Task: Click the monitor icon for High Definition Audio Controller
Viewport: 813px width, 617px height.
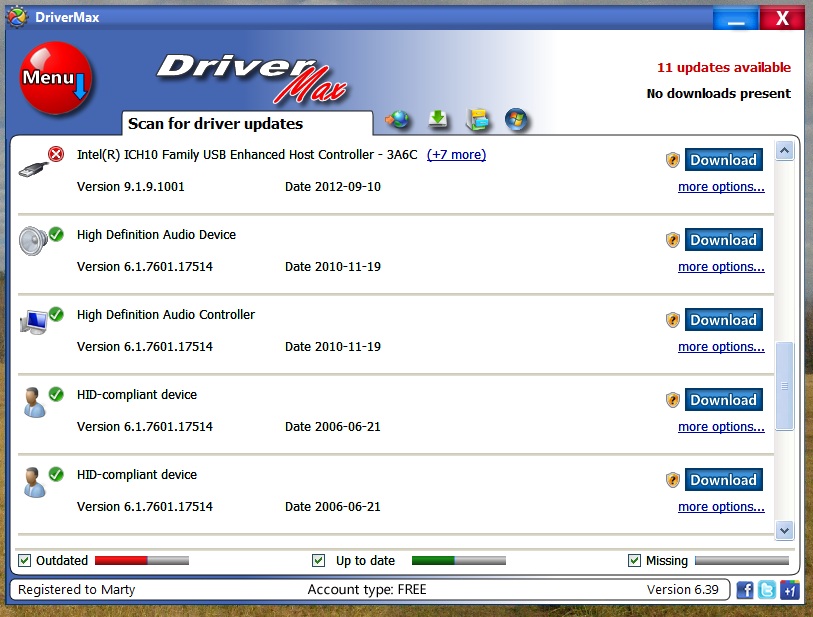Action: point(34,322)
